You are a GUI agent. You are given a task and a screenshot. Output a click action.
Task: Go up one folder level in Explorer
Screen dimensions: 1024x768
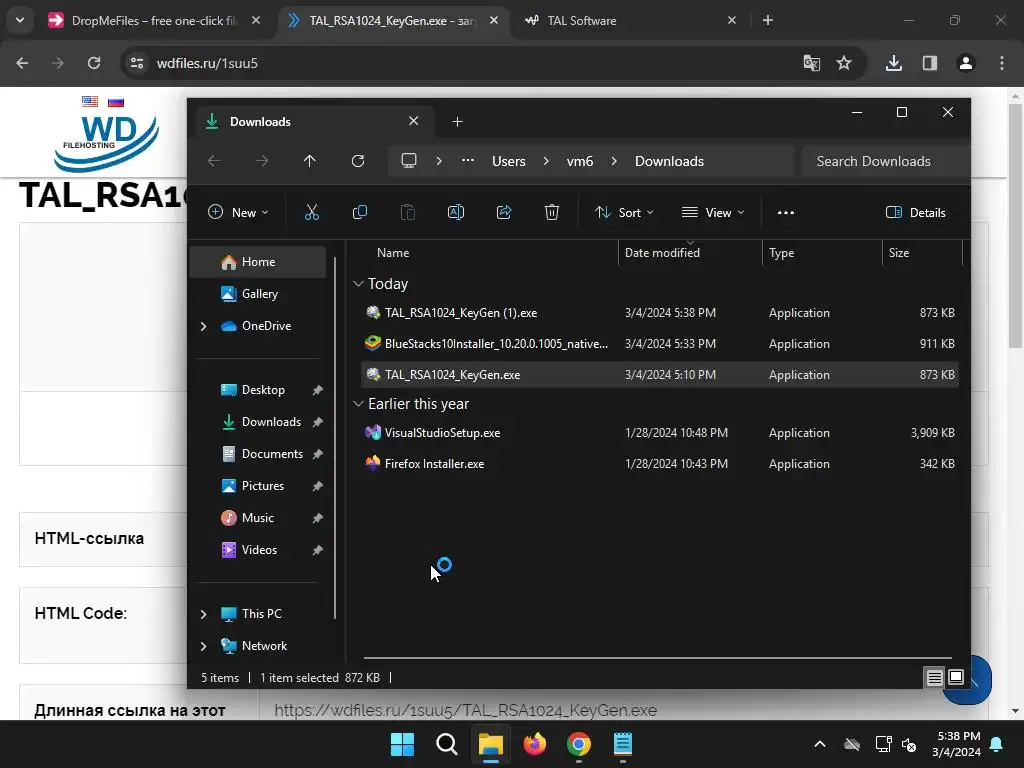click(310, 161)
